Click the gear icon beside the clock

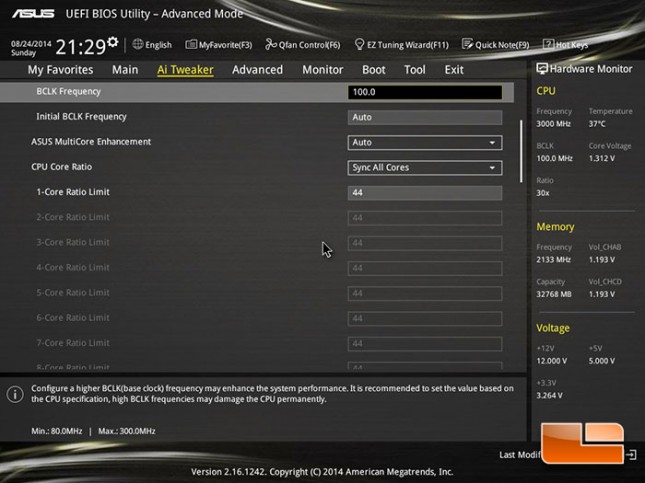pyautogui.click(x=113, y=42)
